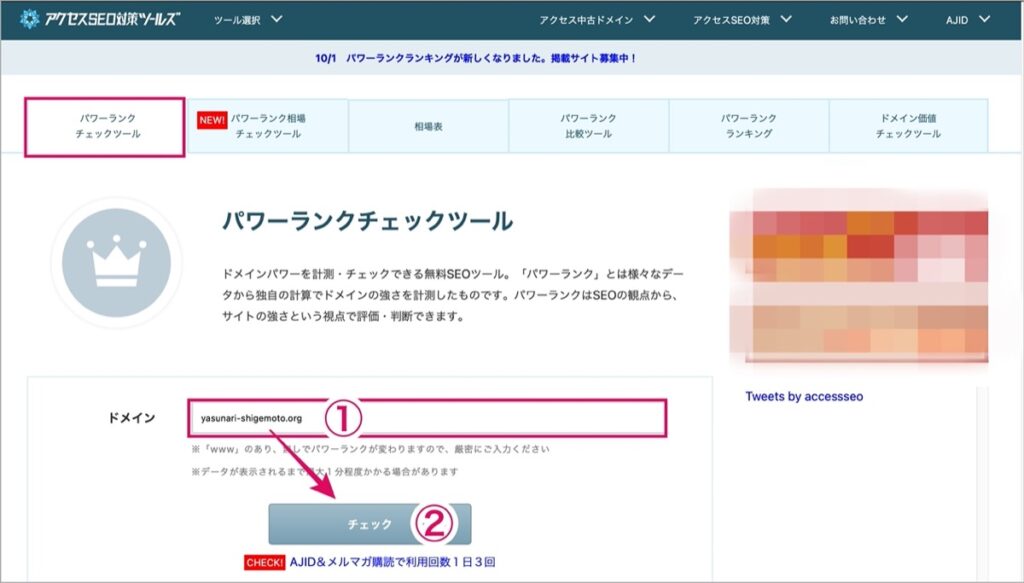The width and height of the screenshot is (1024, 583).
Task: Click the パワーランクチェックツール heading
Action: pos(367,221)
